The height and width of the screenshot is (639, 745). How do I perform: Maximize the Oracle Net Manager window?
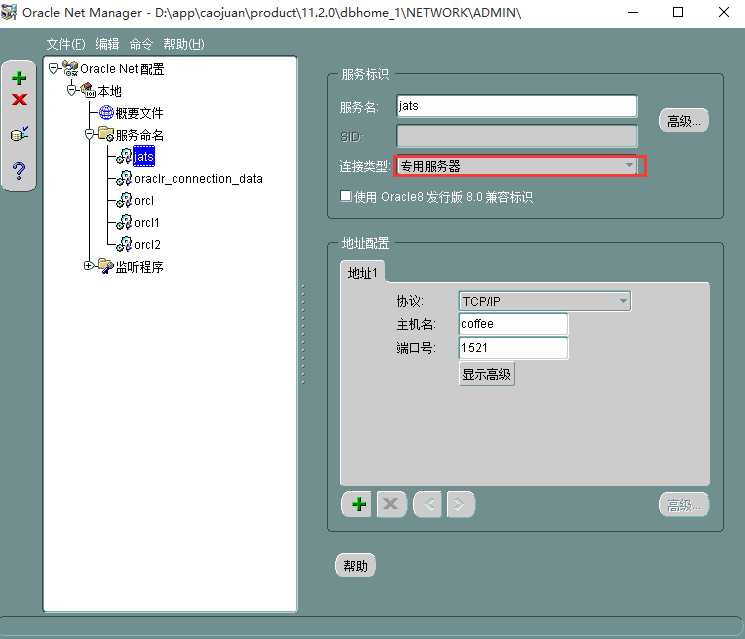(x=678, y=12)
